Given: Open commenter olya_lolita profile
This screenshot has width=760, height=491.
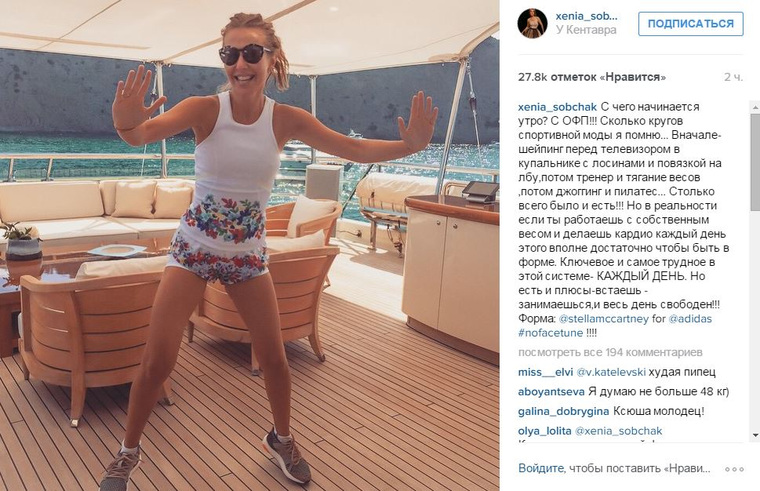Looking at the screenshot, I should [x=545, y=431].
